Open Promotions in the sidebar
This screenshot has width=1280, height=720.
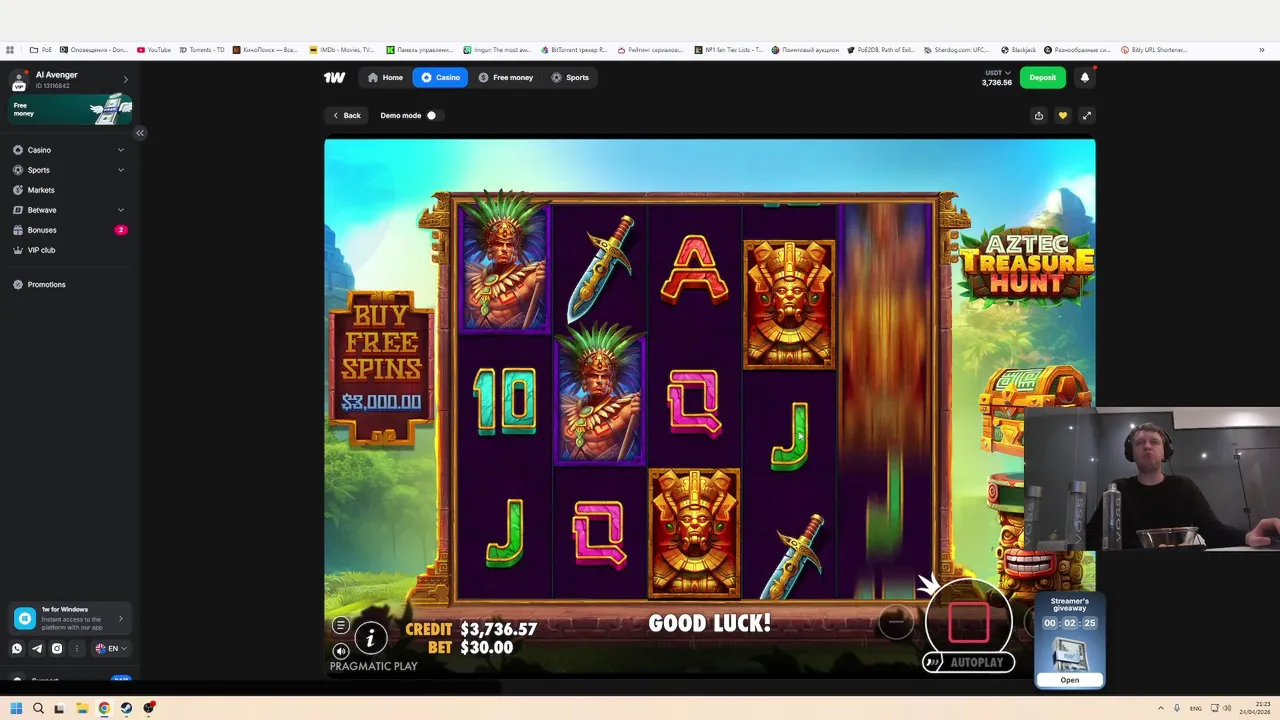68,285
